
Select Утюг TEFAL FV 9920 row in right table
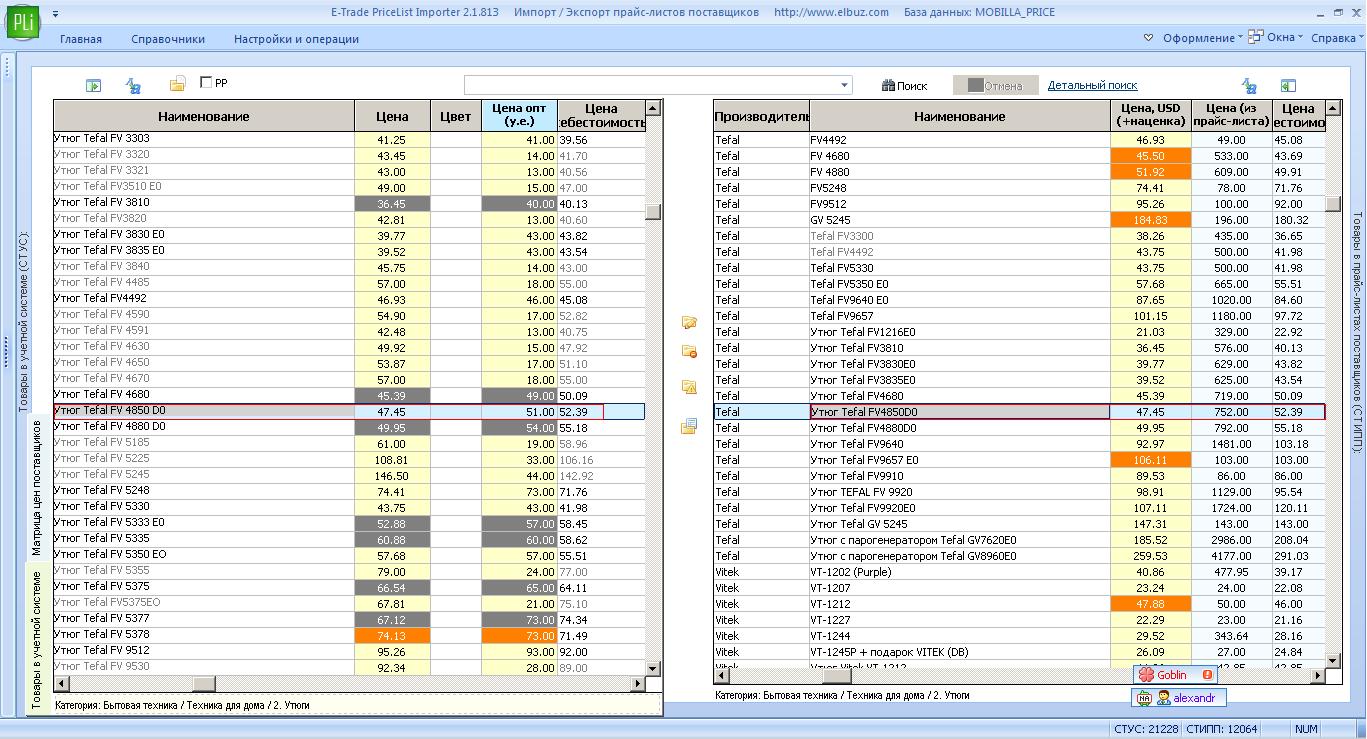(1019, 492)
